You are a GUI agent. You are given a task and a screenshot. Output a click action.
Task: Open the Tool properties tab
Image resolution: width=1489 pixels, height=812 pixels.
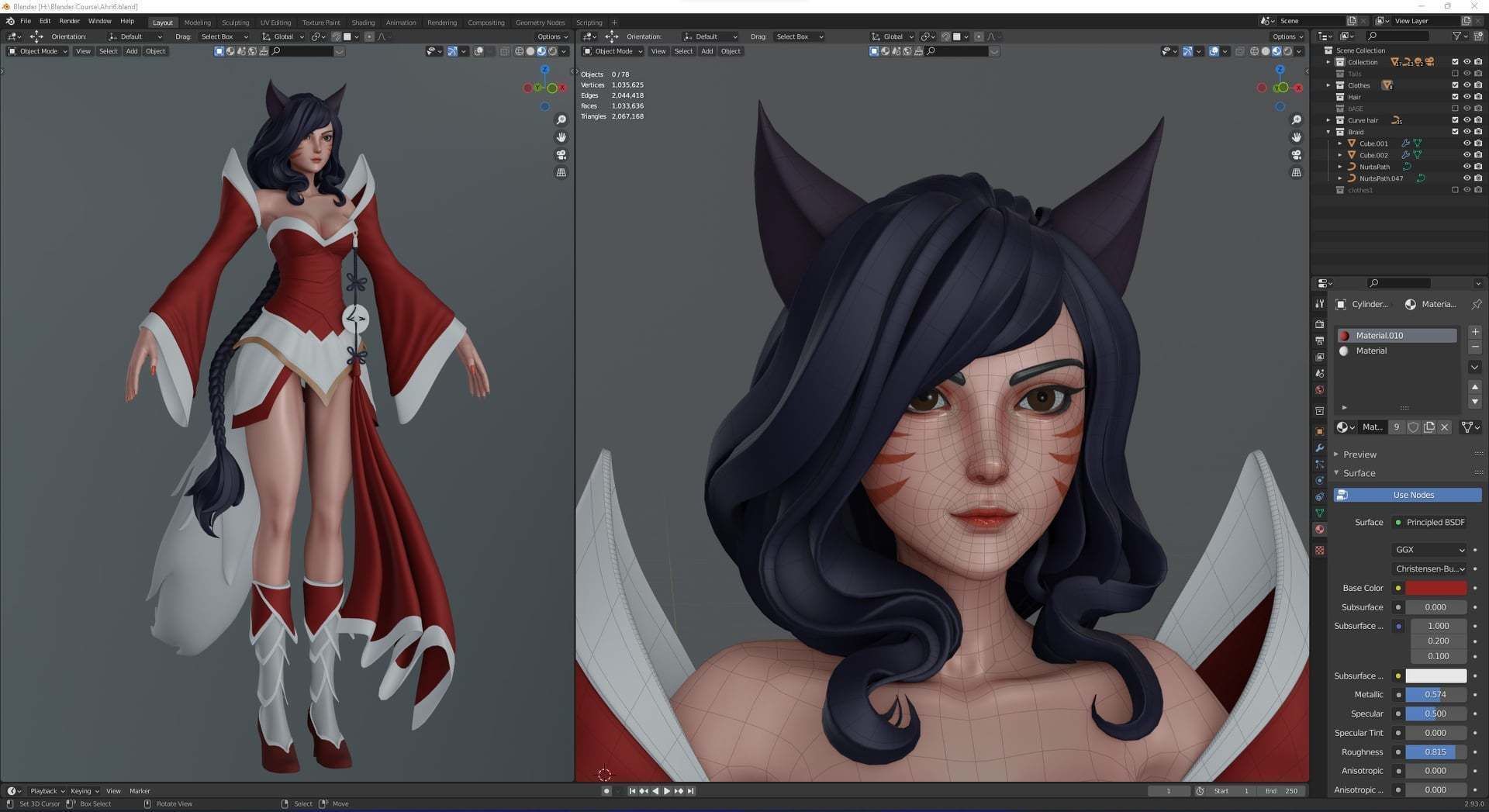[x=1319, y=303]
